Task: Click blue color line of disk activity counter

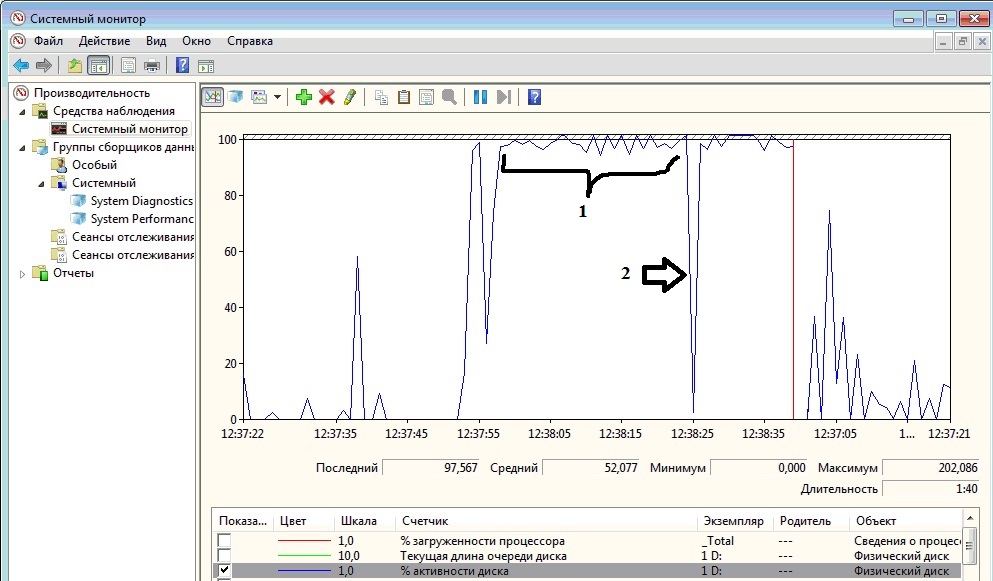Action: (304, 571)
